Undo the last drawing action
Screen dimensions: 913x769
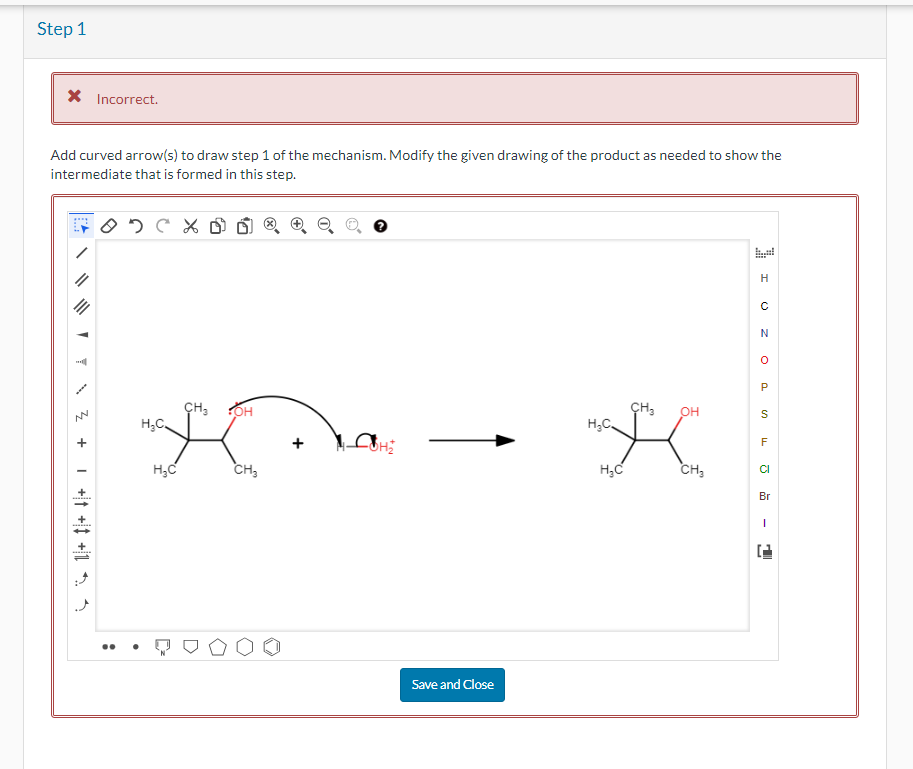click(x=137, y=226)
